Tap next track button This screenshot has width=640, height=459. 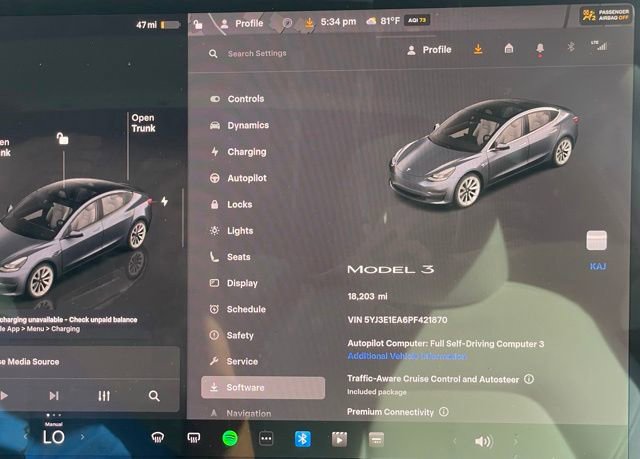(x=54, y=395)
